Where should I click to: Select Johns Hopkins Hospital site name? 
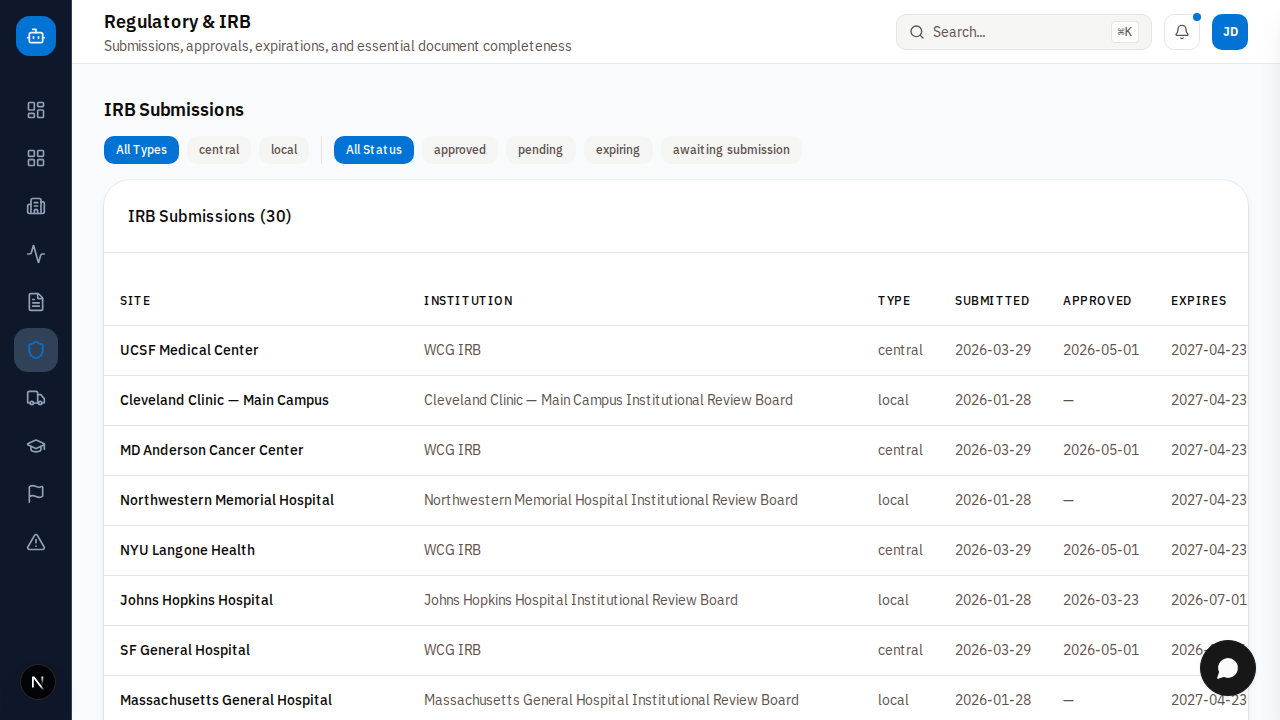196,600
